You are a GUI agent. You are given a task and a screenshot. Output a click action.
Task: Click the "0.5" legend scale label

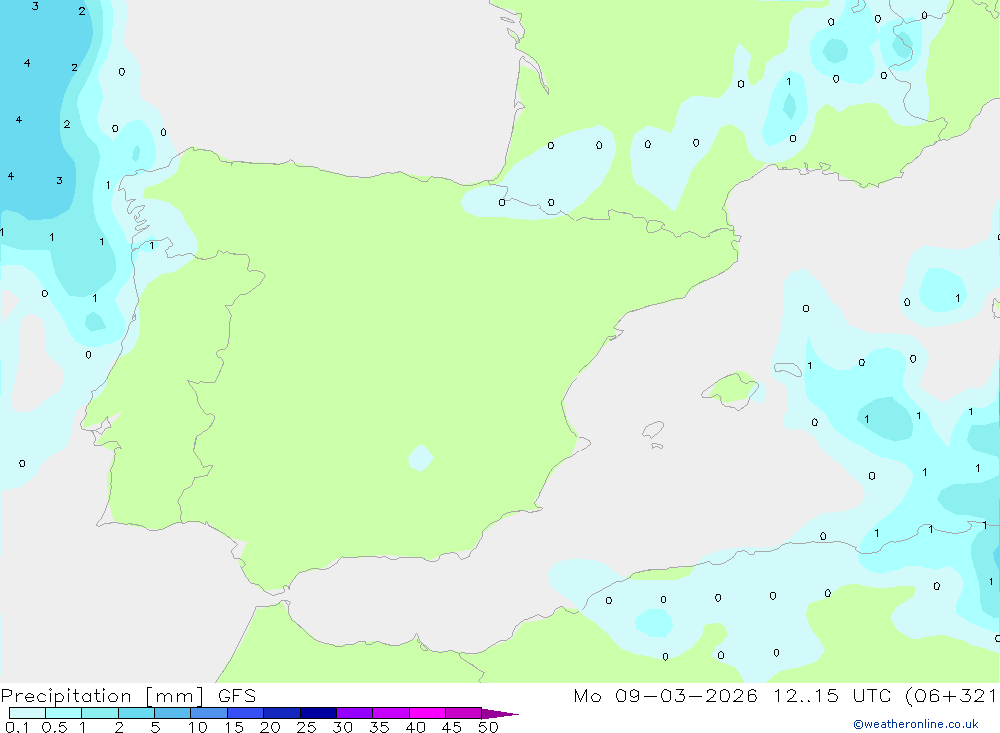point(54,727)
